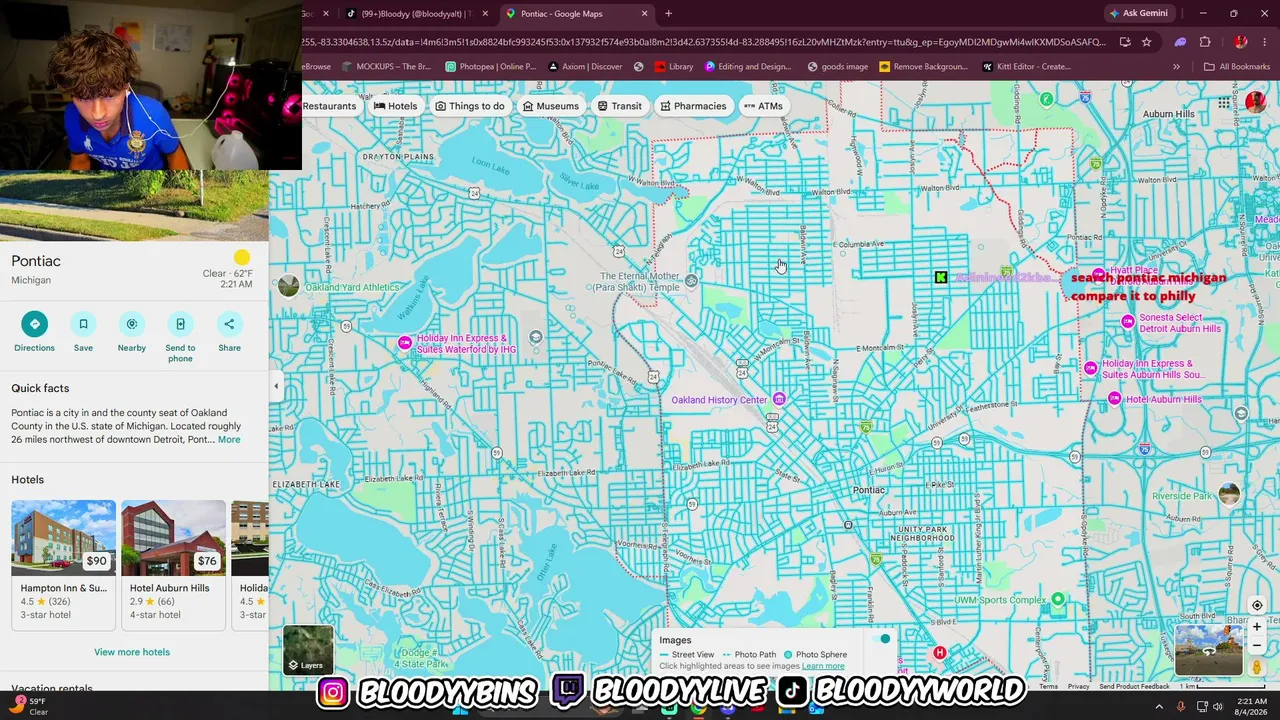Show your location on the map
Screen dimensions: 1280x720
(x=1257, y=605)
